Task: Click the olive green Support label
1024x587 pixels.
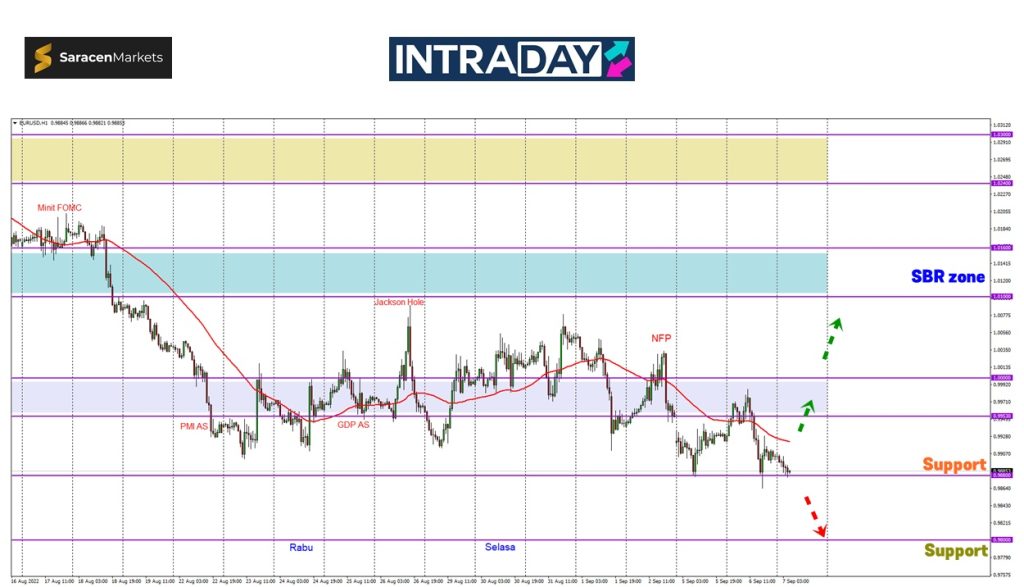Action: pyautogui.click(x=955, y=550)
